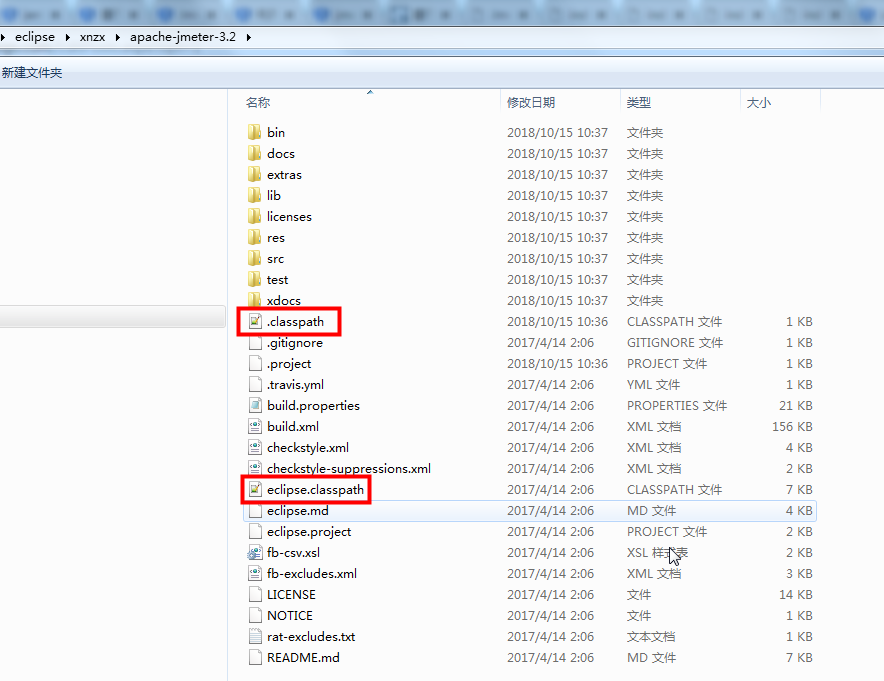Select the file named build.properties

tap(313, 405)
